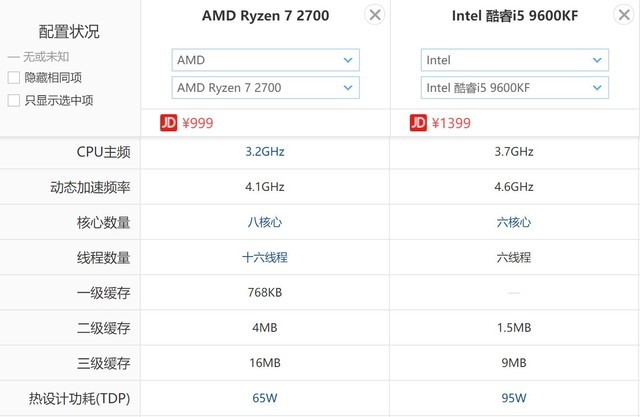640x417 pixels.
Task: Expand the AMD Ryzen 7 2700 model dropdown
Action: pos(264,88)
